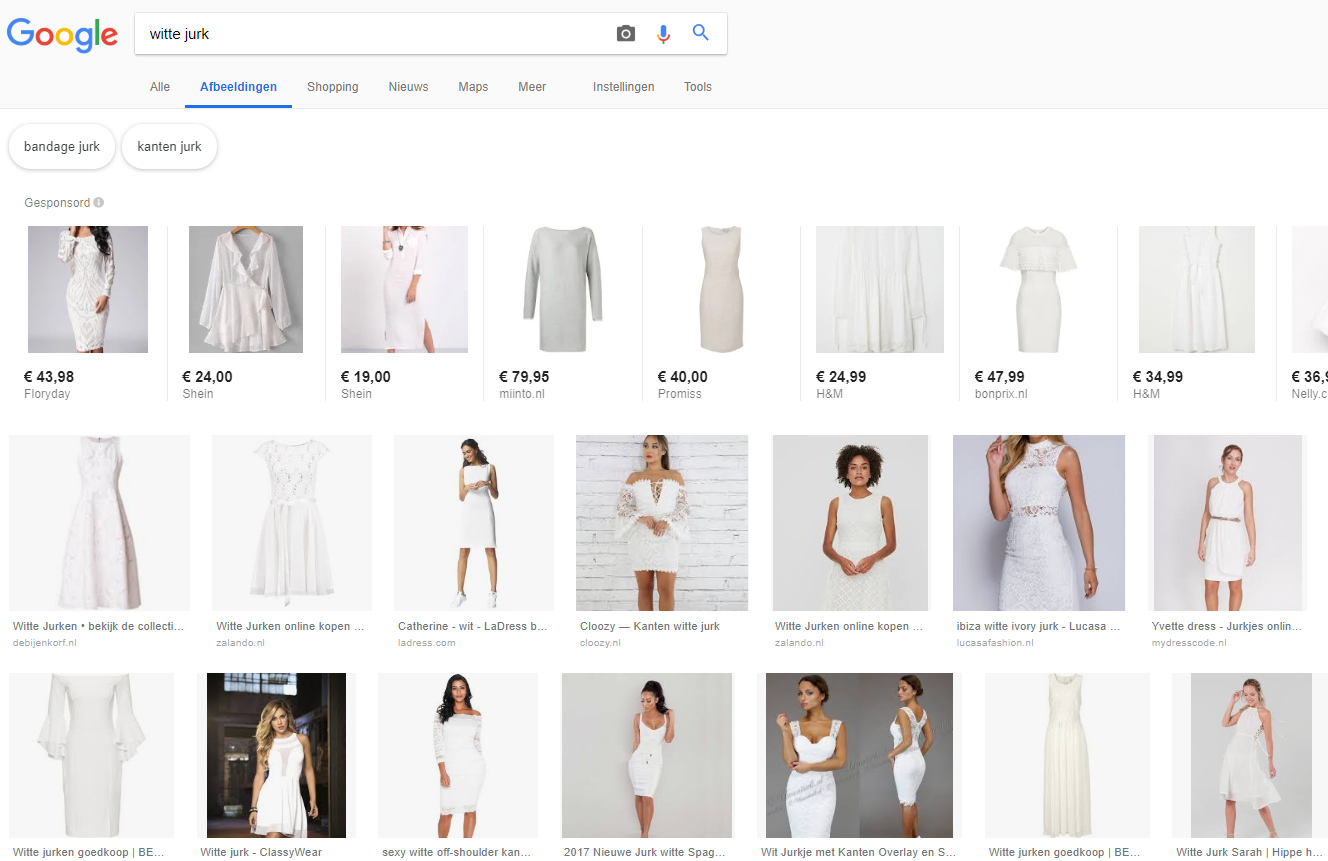Switch to the Alle tab

(160, 87)
